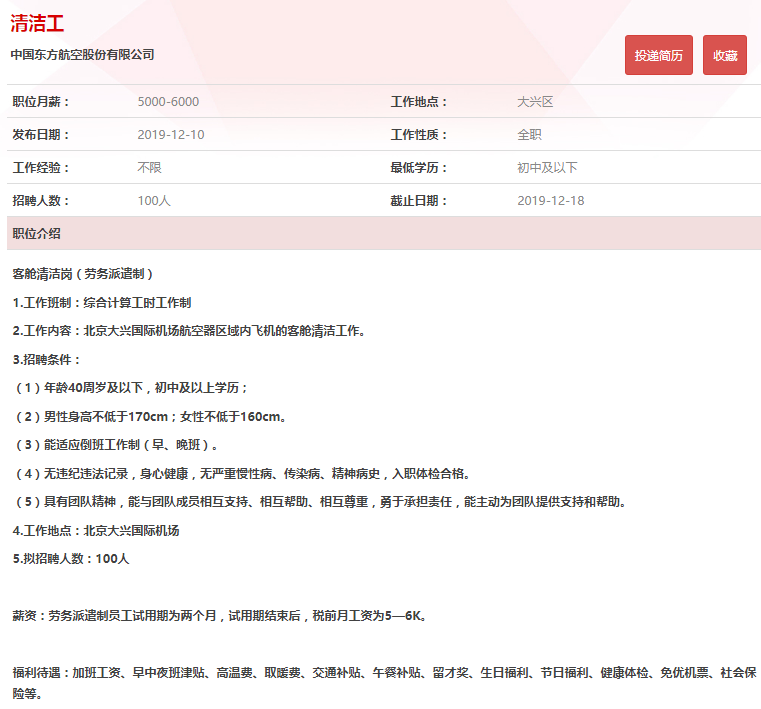
Task: Select the salary value 5000-6000
Action: tap(168, 101)
